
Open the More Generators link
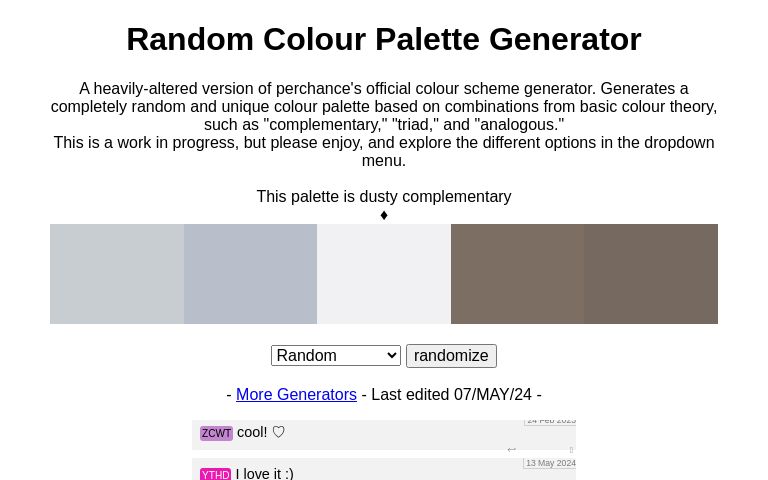tap(296, 395)
